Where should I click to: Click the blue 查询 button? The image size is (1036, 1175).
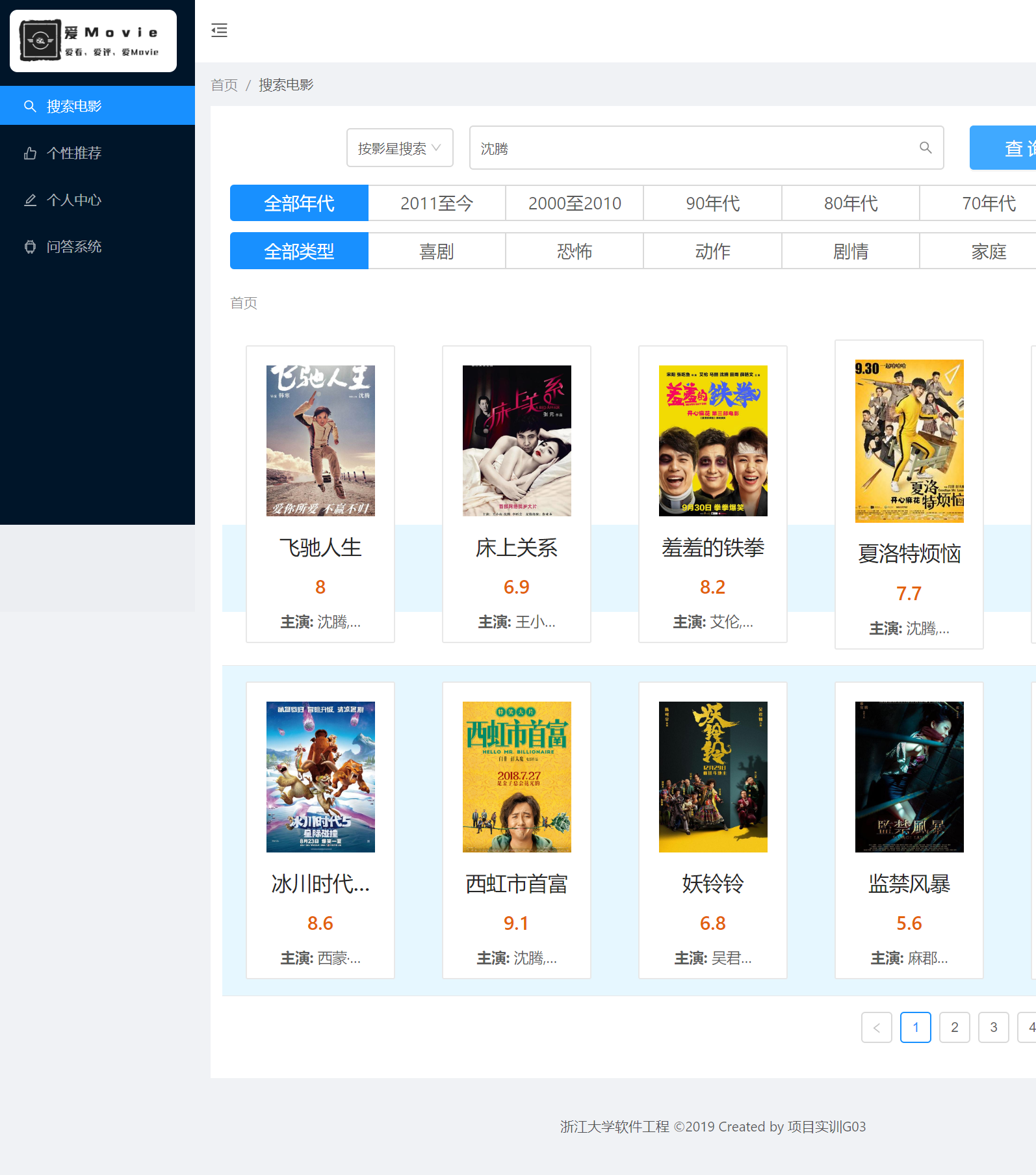click(x=1003, y=148)
